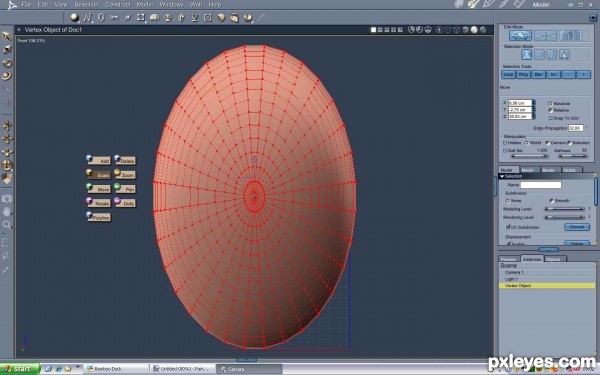Select the Absolute radio option

(550, 104)
